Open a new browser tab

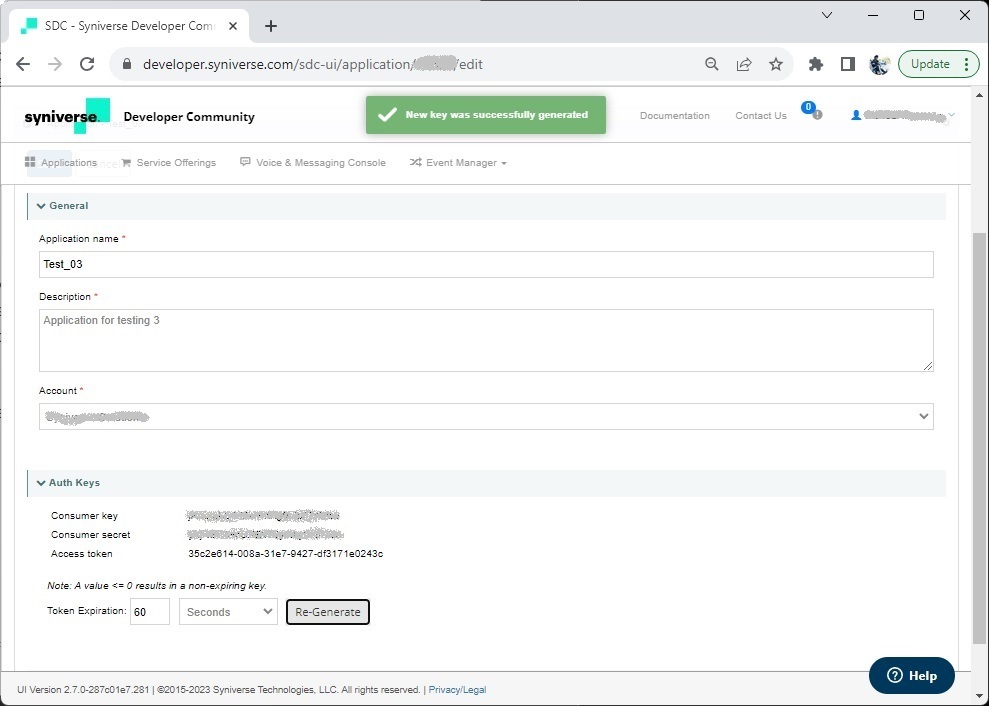tap(271, 26)
